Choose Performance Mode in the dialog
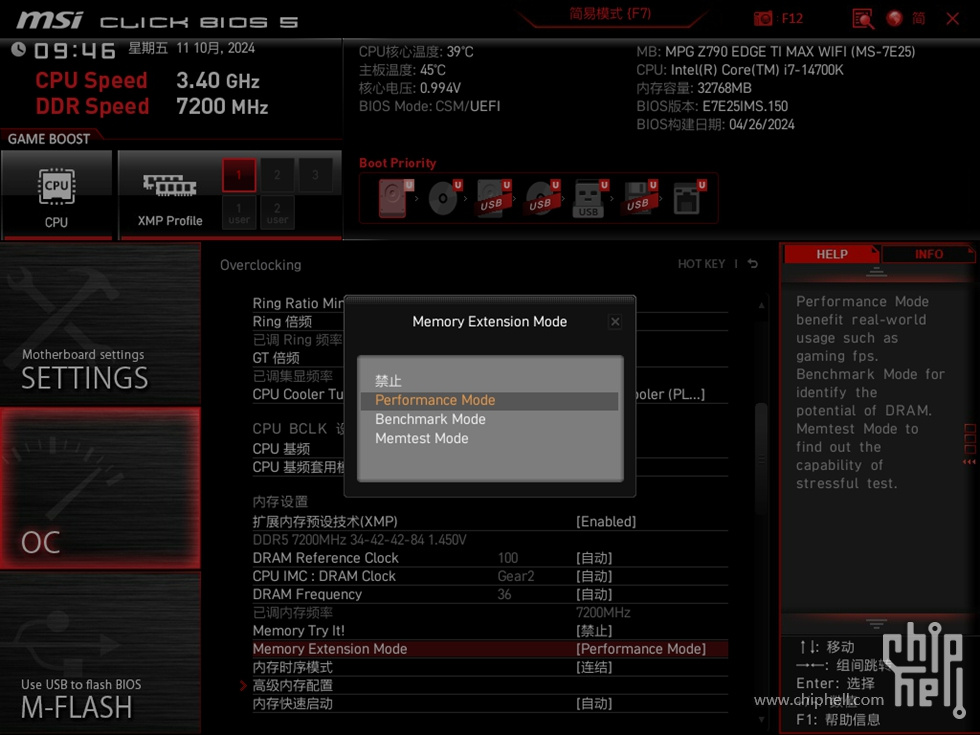Screen dimensions: 980x735 489,401
